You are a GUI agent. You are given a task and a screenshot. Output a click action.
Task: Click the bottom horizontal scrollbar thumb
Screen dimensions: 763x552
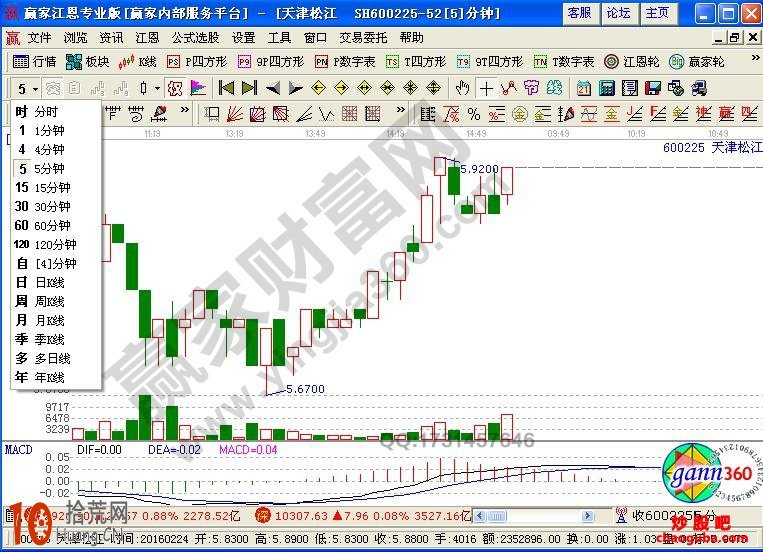(497, 515)
